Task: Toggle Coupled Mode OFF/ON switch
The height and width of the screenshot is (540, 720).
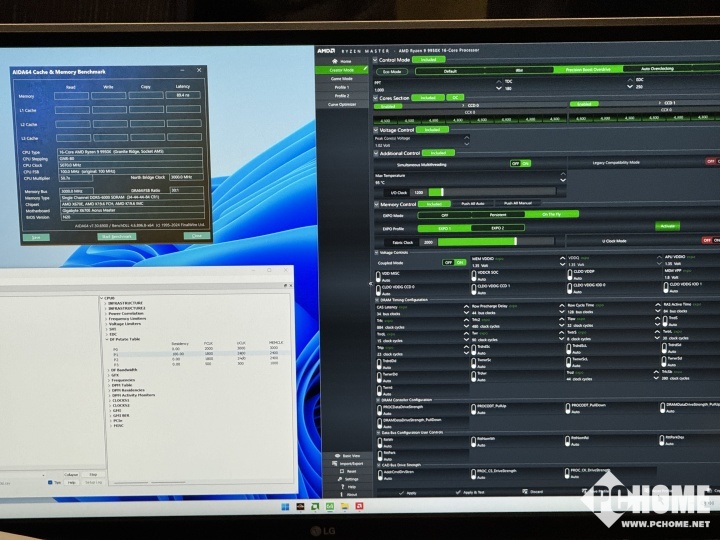Action: (454, 262)
